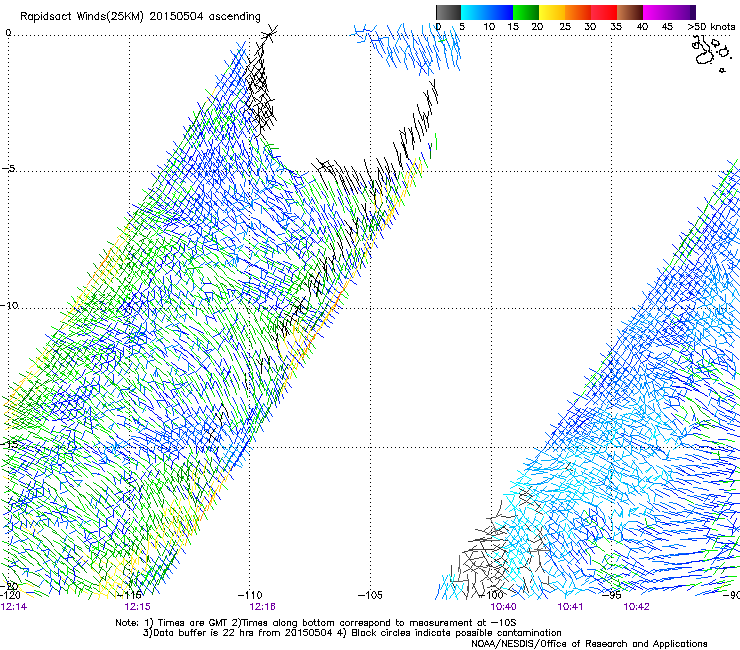The image size is (740, 650).
Task: Click the longitude axis label '-115'
Action: [x=130, y=595]
